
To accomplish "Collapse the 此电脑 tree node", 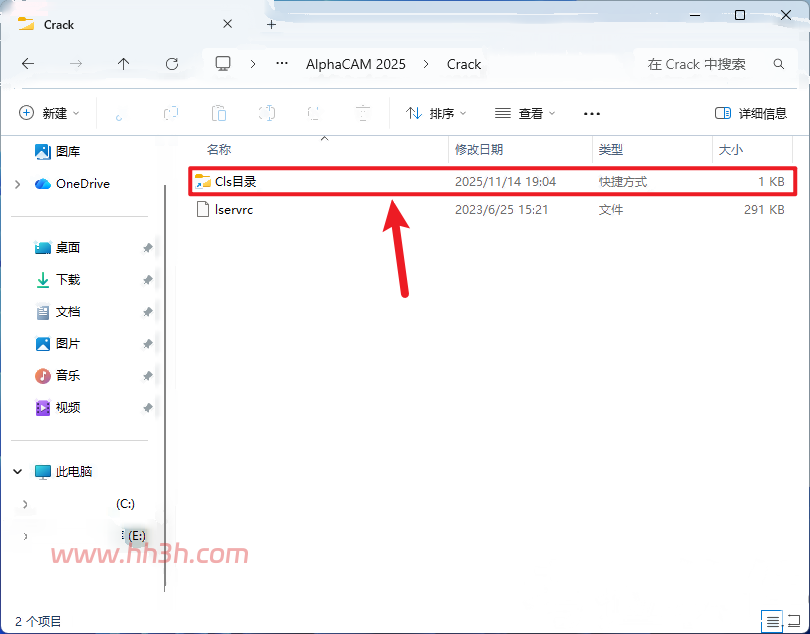I will (x=18, y=471).
